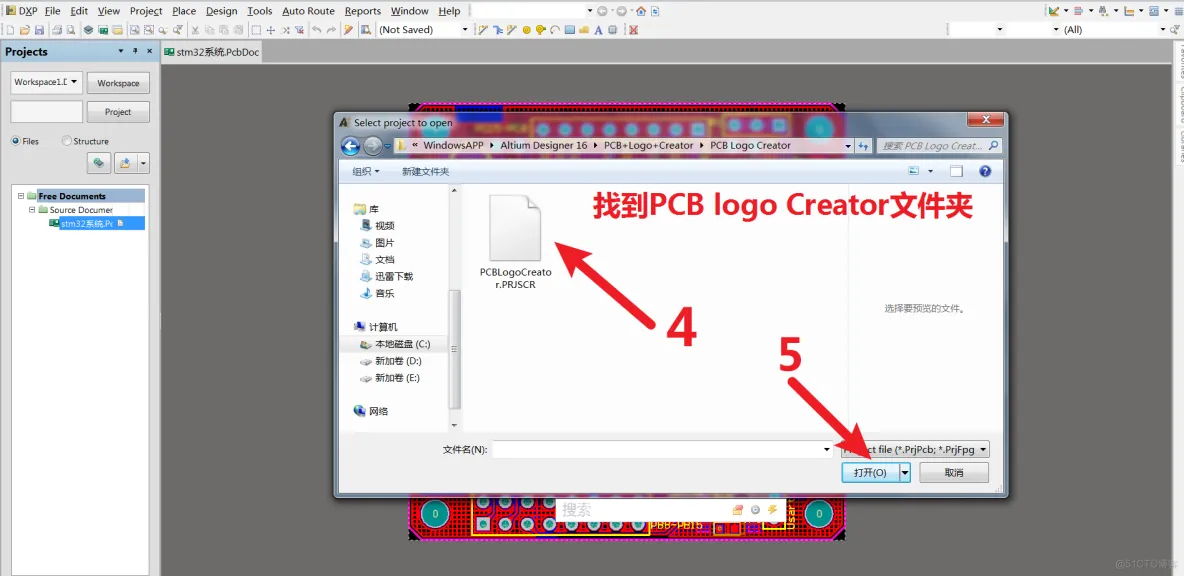Click the Redo arrow icon
Viewport: 1184px width, 576px height.
331,29
